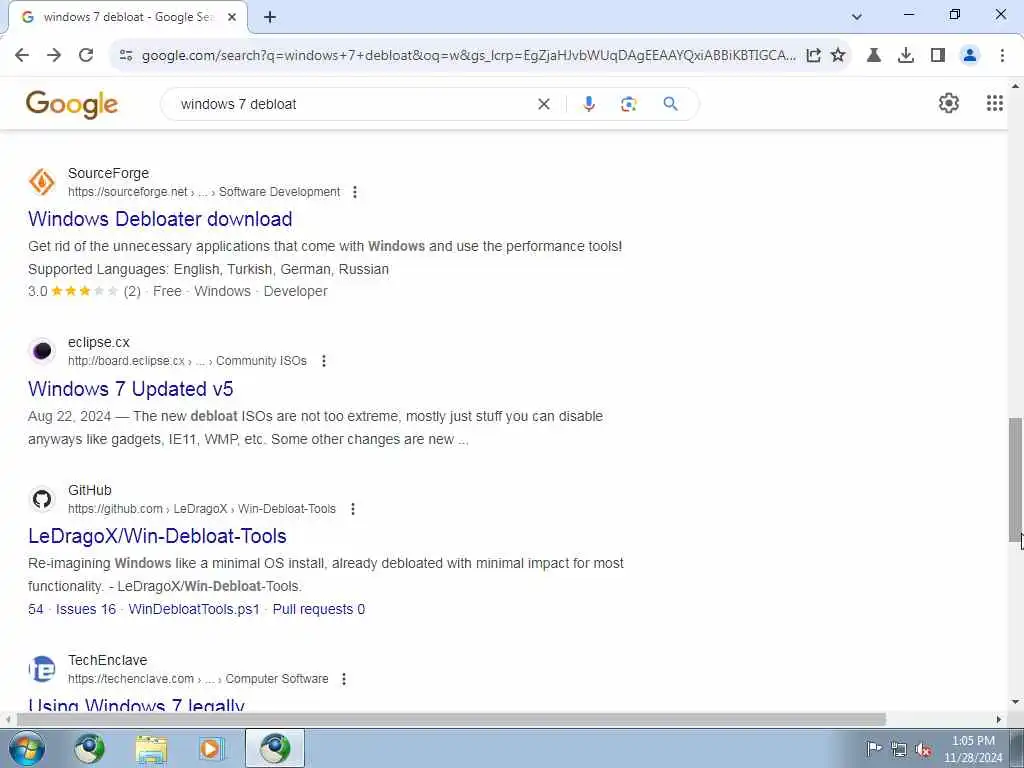Open Windows 7 Updated v5 link
1024x768 pixels.
click(x=131, y=389)
